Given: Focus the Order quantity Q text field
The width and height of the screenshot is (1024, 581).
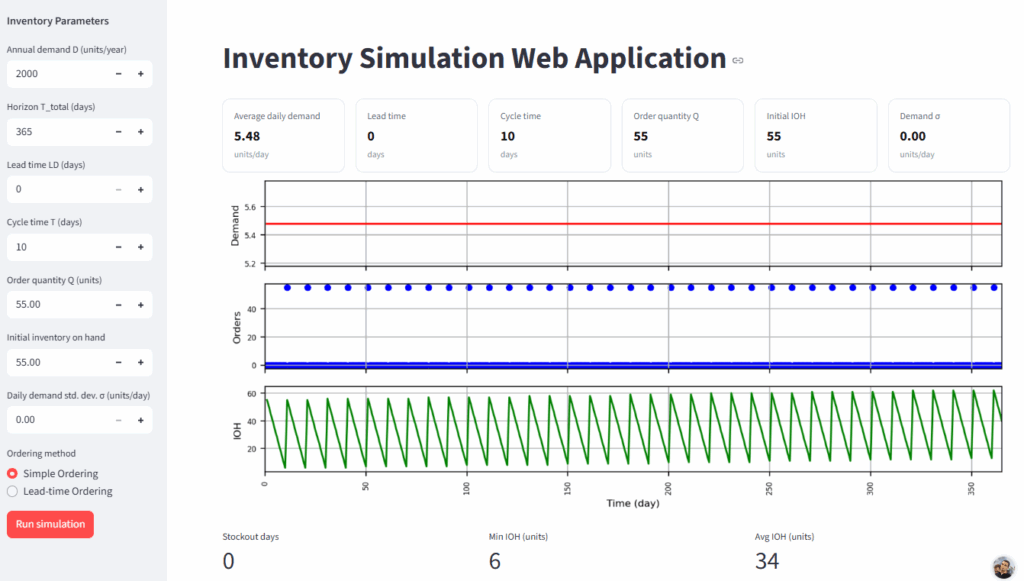Looking at the screenshot, I should pyautogui.click(x=55, y=305).
